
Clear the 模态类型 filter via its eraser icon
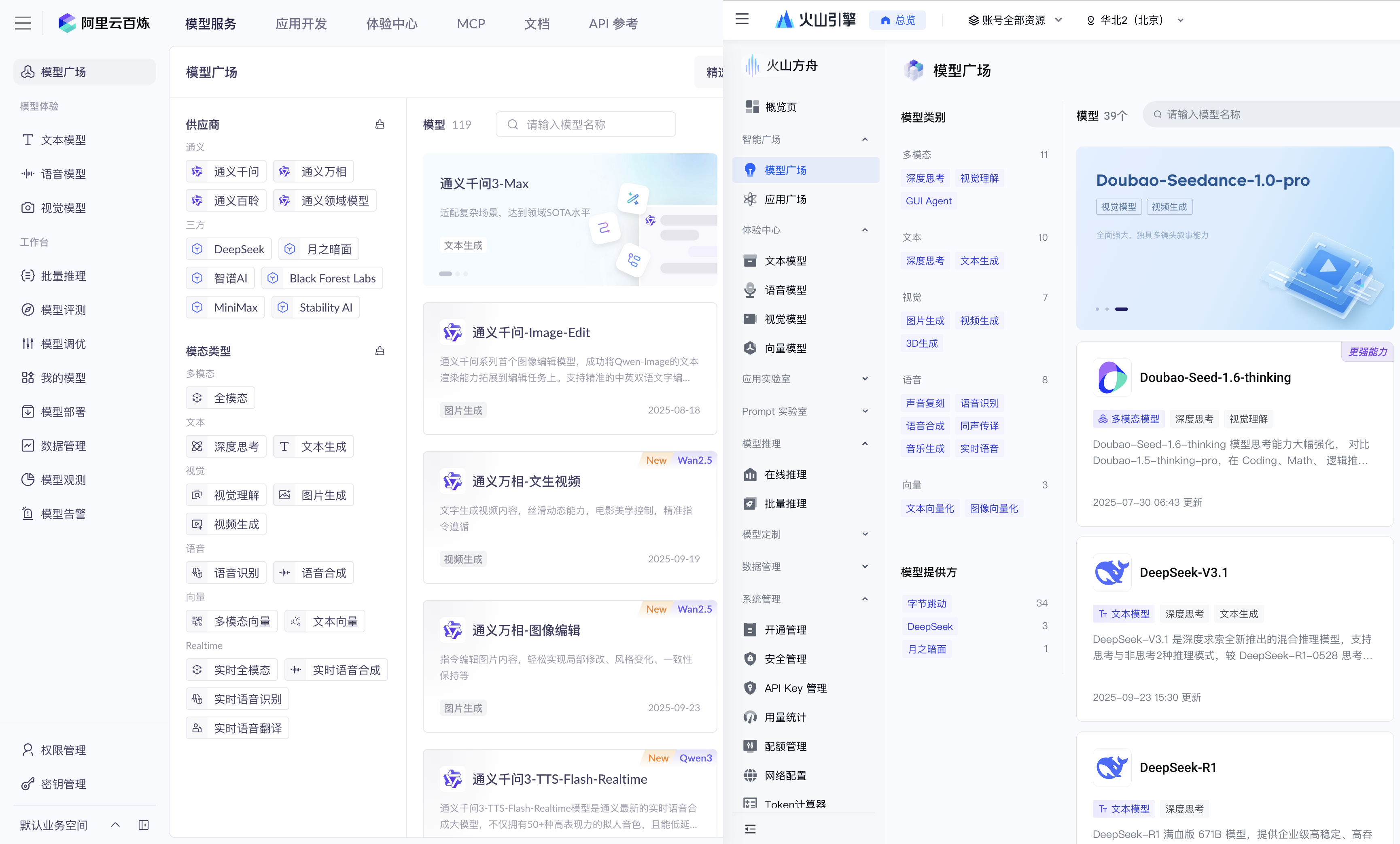tap(380, 351)
